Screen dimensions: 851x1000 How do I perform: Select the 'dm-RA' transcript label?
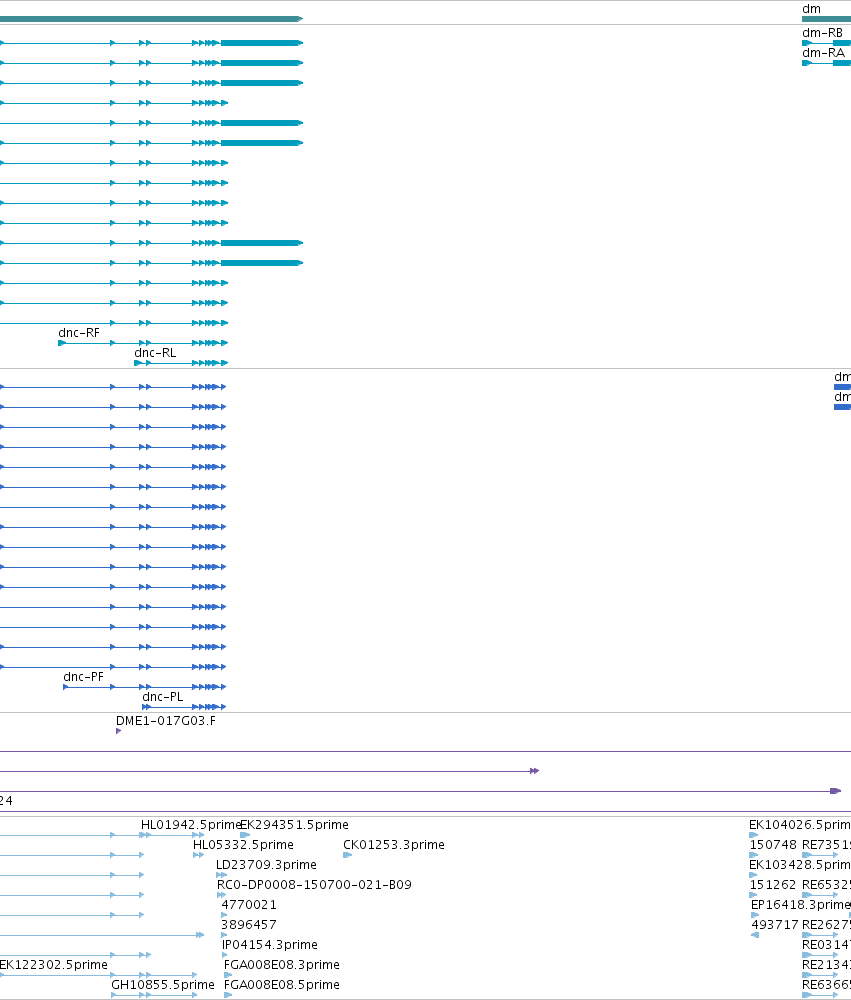coord(824,53)
